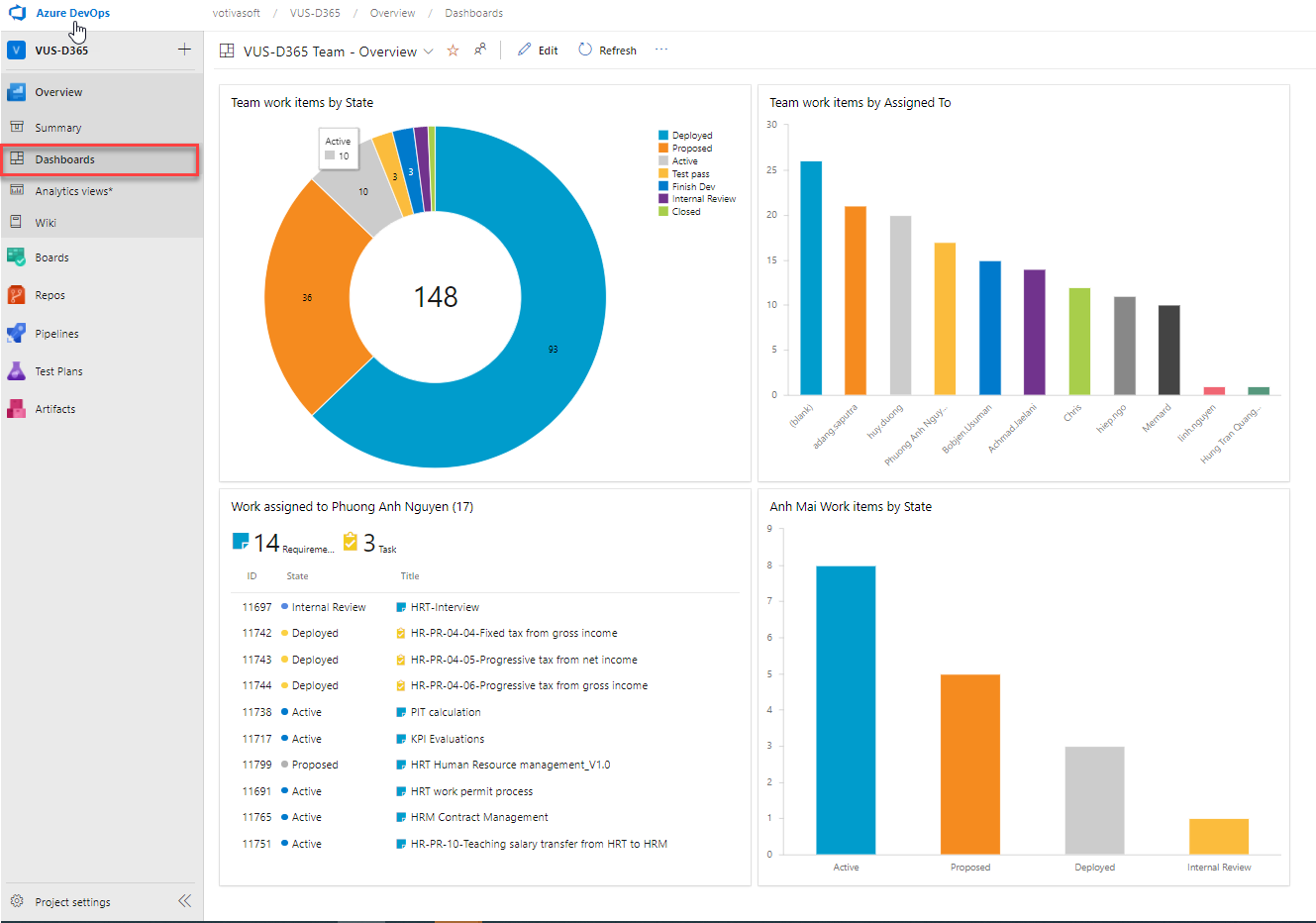Click the blue Deployed donut segment showing 93
This screenshot has height=923, width=1316.
[x=553, y=349]
